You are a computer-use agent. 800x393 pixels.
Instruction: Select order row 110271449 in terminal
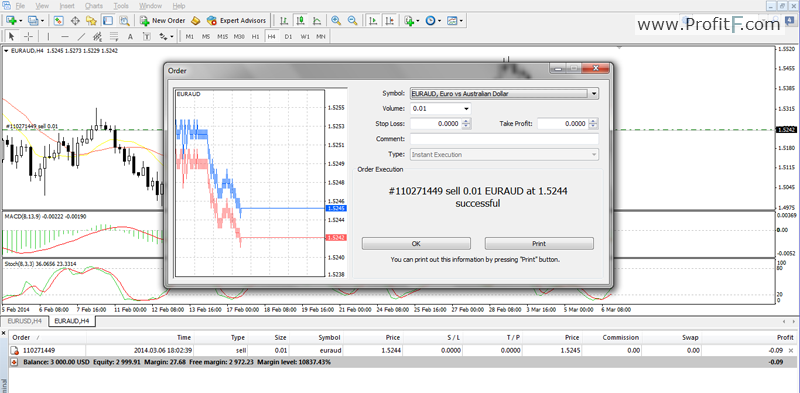pyautogui.click(x=402, y=351)
